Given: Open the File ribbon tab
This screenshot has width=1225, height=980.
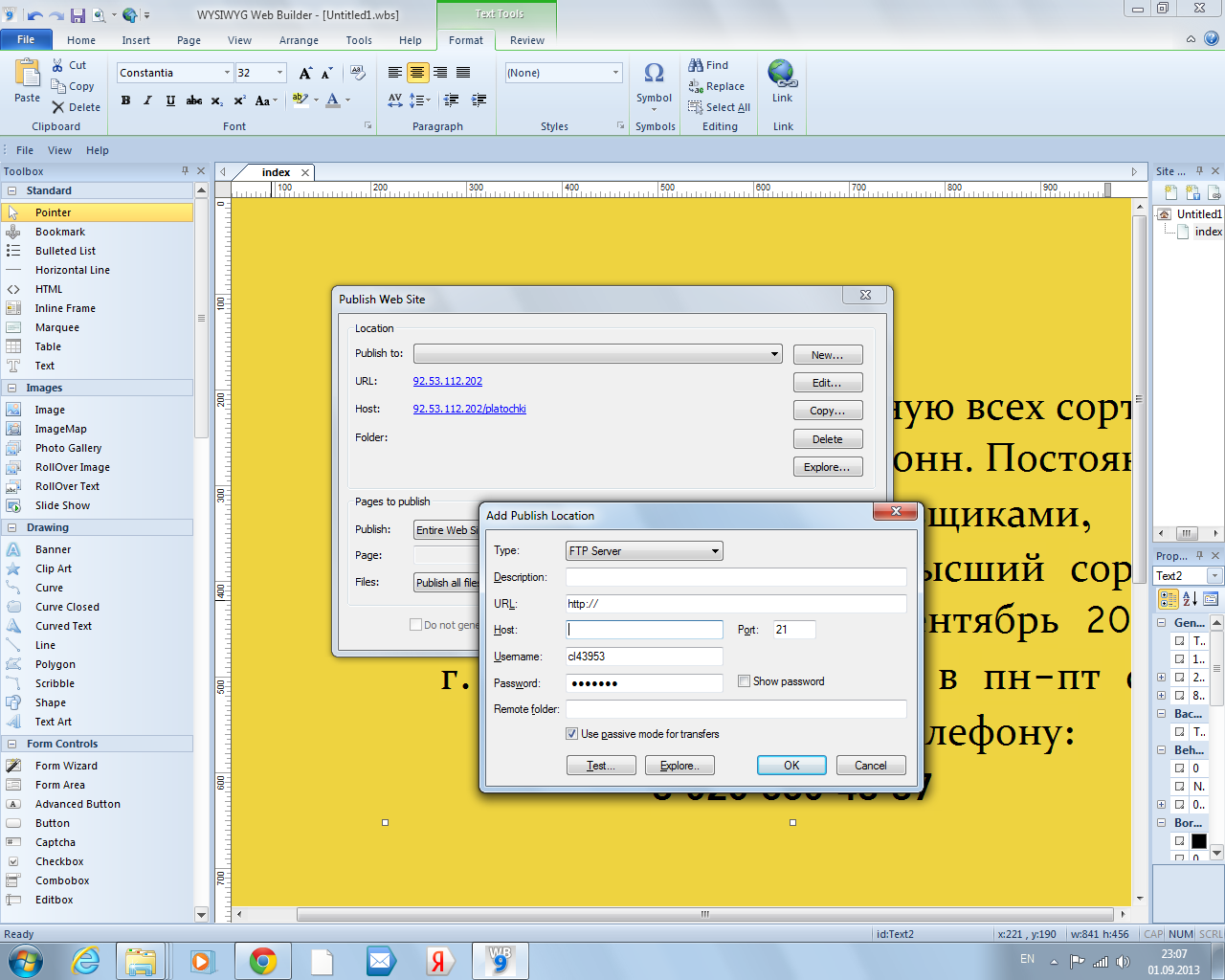Looking at the screenshot, I should coord(26,39).
